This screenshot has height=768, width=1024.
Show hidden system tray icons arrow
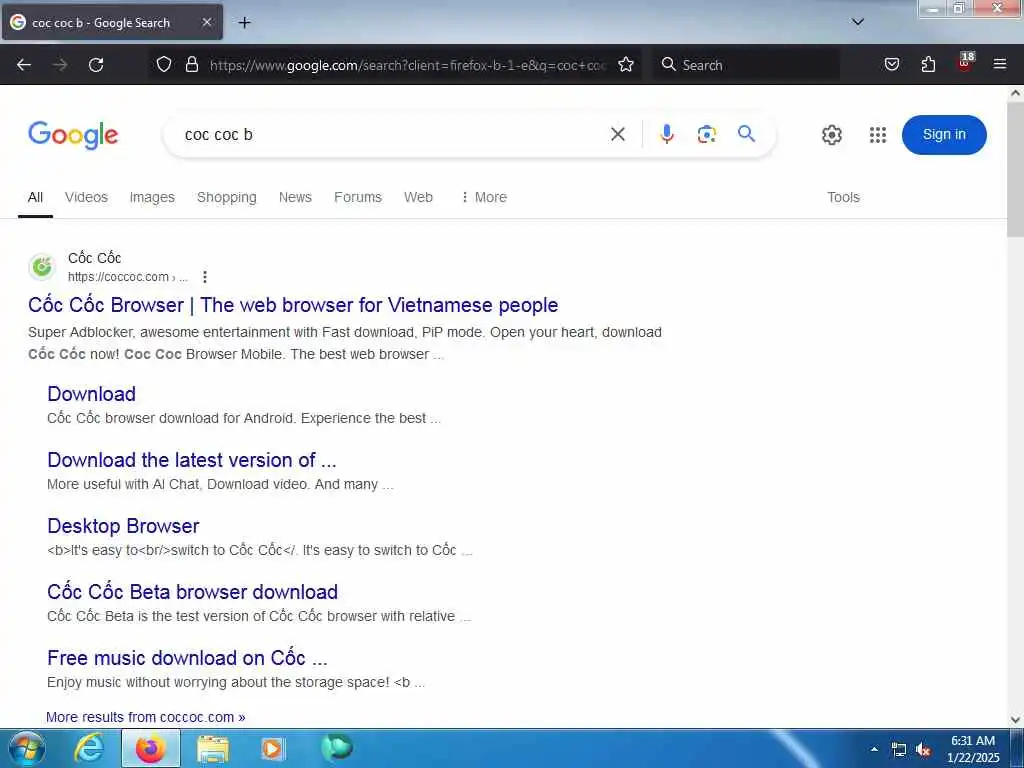pos(874,749)
